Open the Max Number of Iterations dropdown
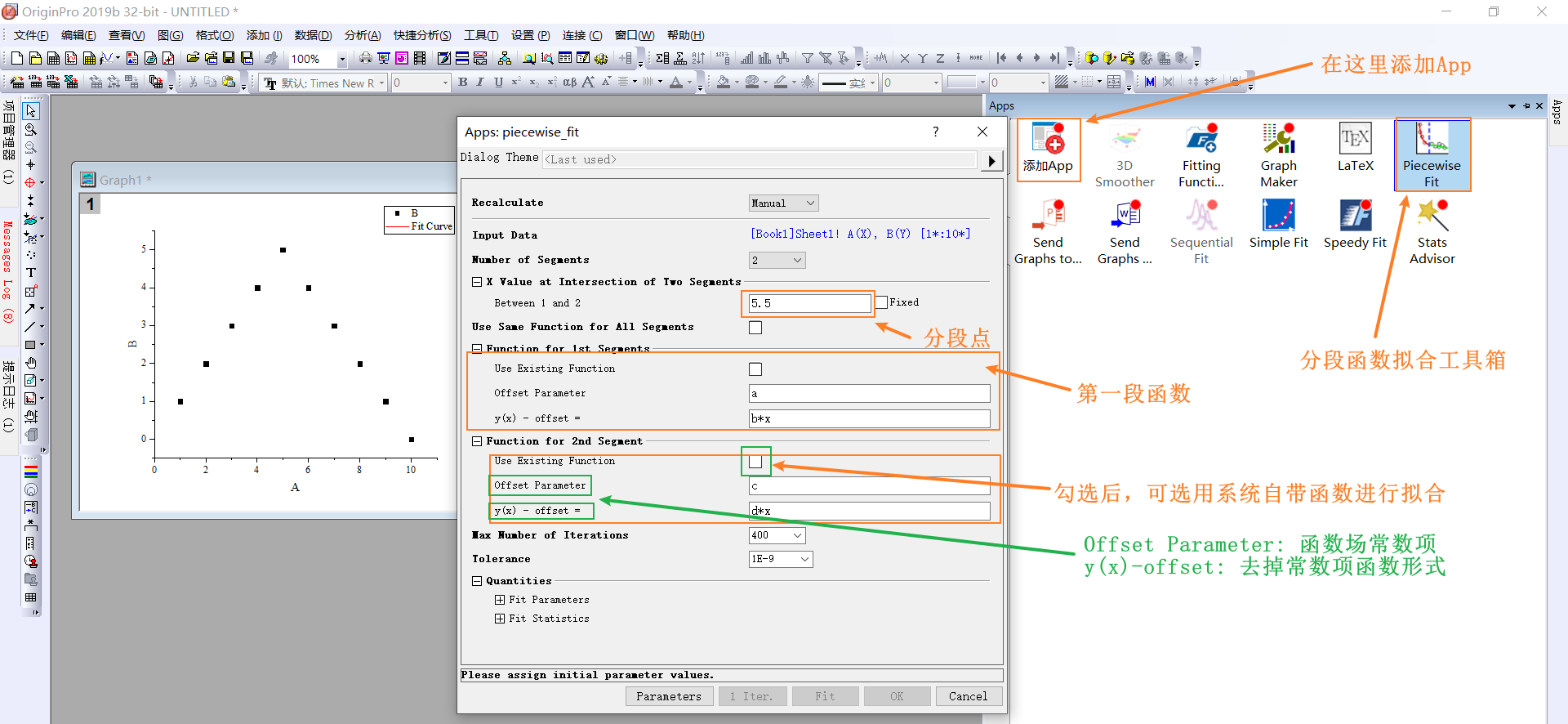Viewport: 1568px width, 724px height. tap(777, 535)
